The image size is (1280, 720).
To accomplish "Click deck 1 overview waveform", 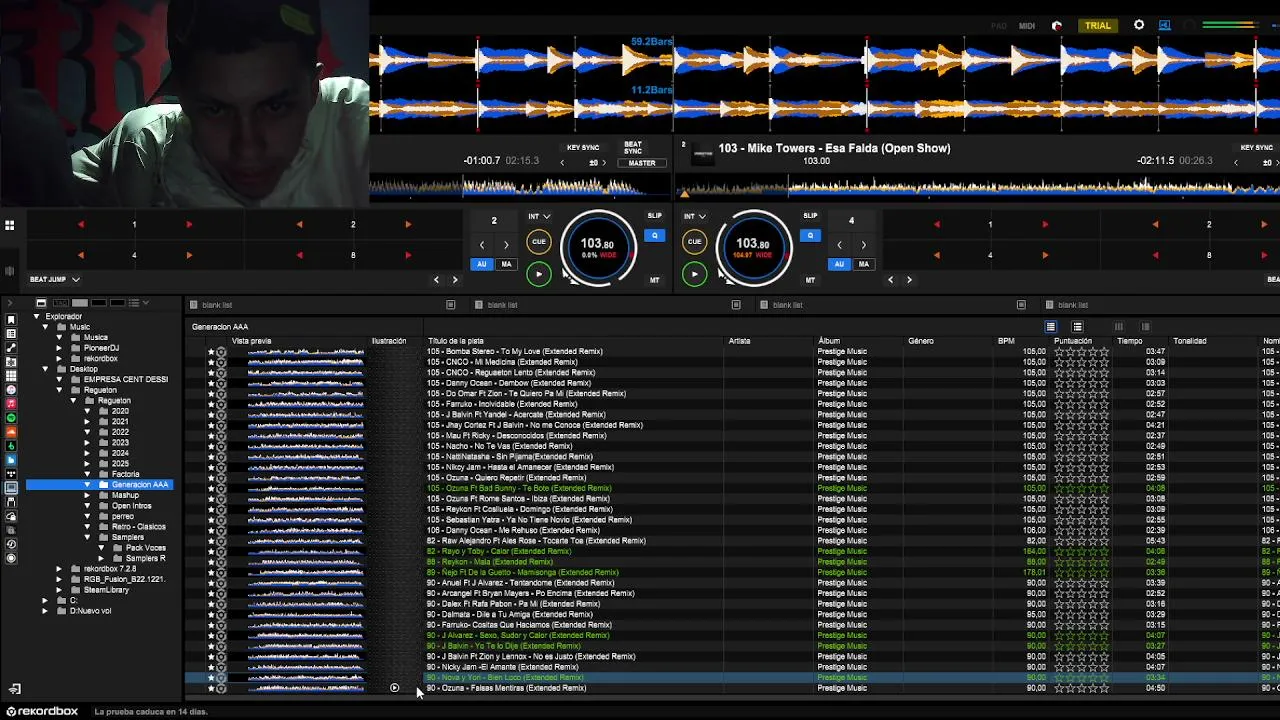I will click(x=520, y=186).
